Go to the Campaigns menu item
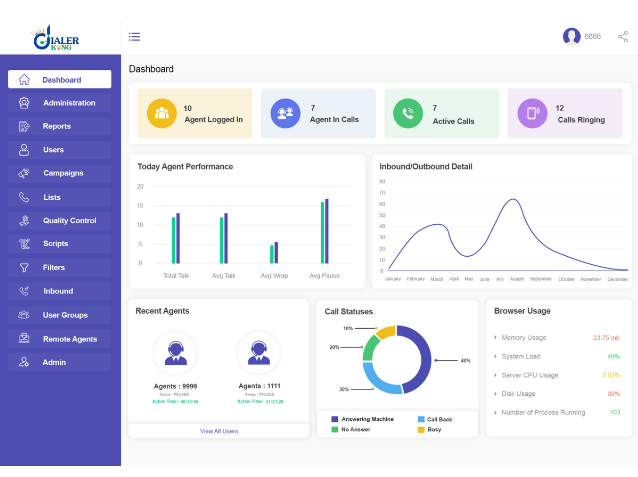Viewport: 638px width, 477px height. click(x=59, y=173)
